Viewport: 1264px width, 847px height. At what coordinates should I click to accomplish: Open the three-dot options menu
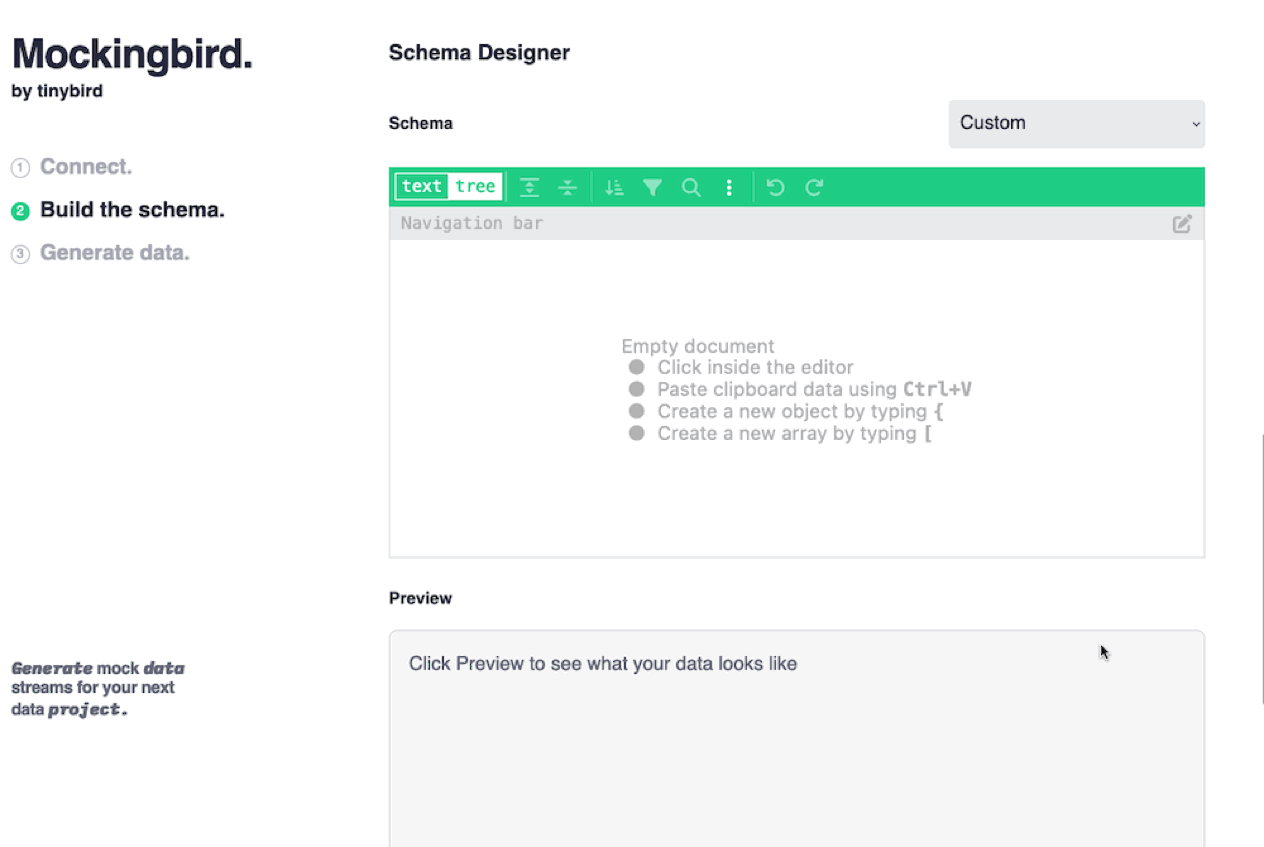tap(729, 187)
